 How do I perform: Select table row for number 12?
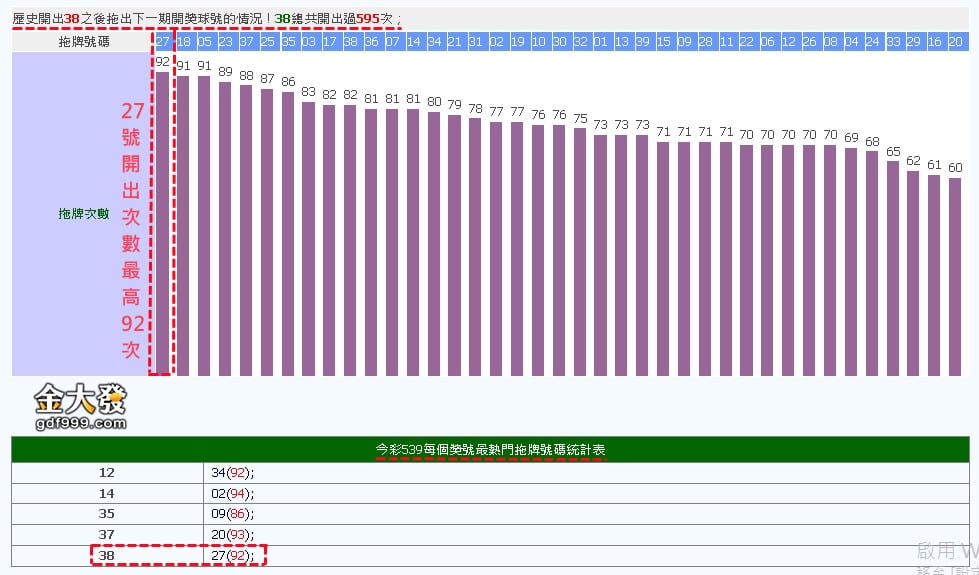pyautogui.click(x=107, y=472)
